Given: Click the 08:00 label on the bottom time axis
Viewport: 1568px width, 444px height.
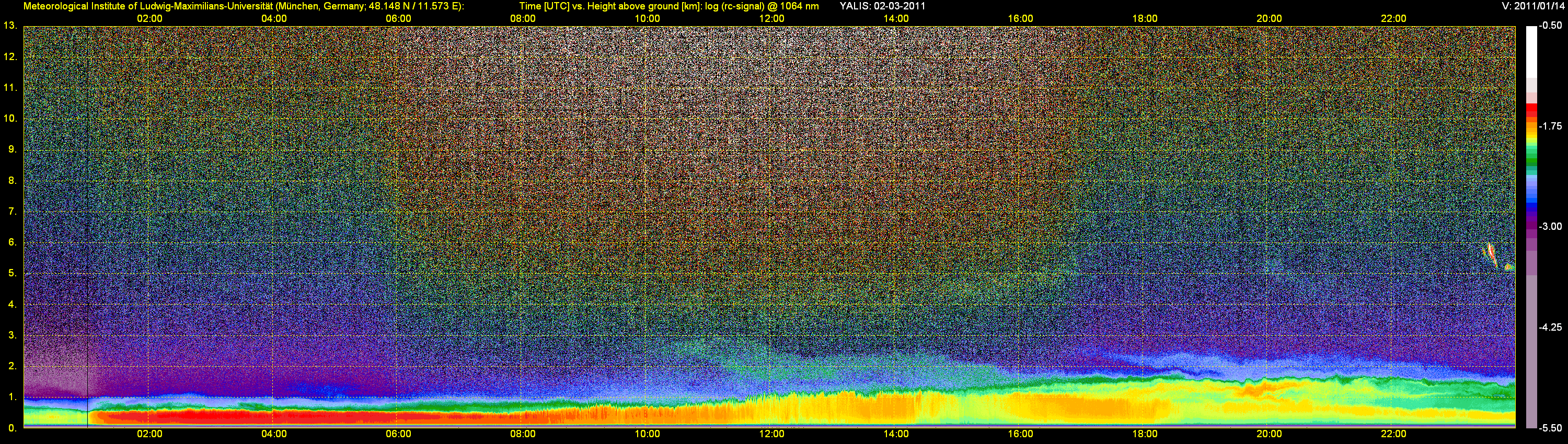Looking at the screenshot, I should (523, 434).
